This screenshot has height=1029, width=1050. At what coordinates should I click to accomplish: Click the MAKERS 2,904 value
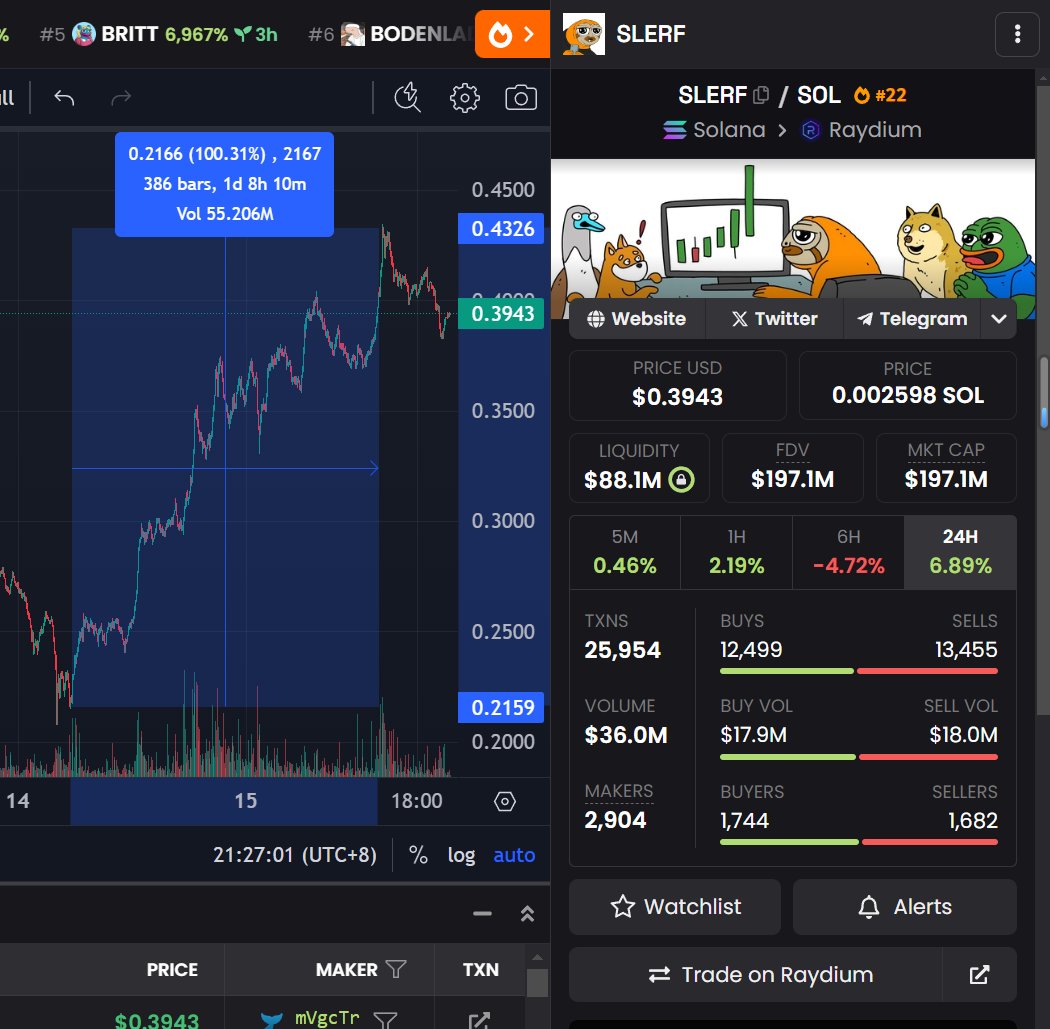[x=615, y=820]
